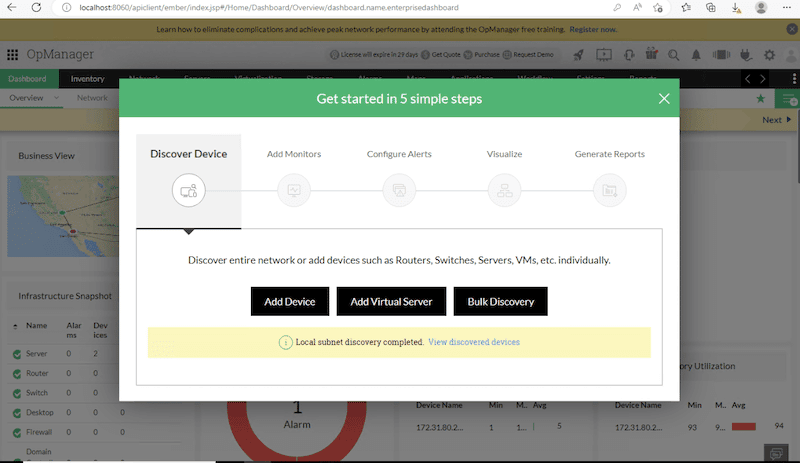The image size is (800, 463).
Task: Click the plug integrations icon
Action: point(746,55)
